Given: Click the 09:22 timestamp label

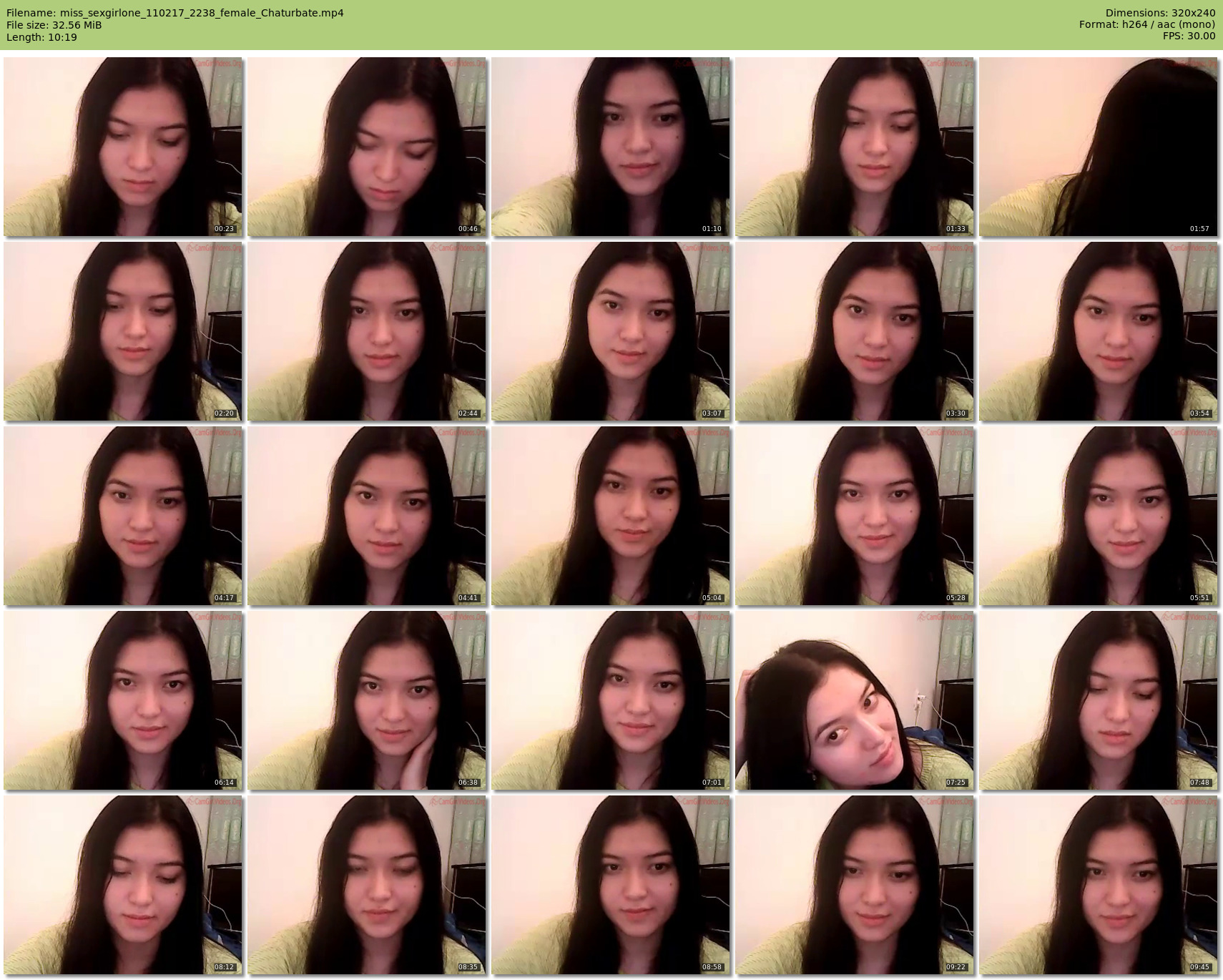Looking at the screenshot, I should pos(956,967).
